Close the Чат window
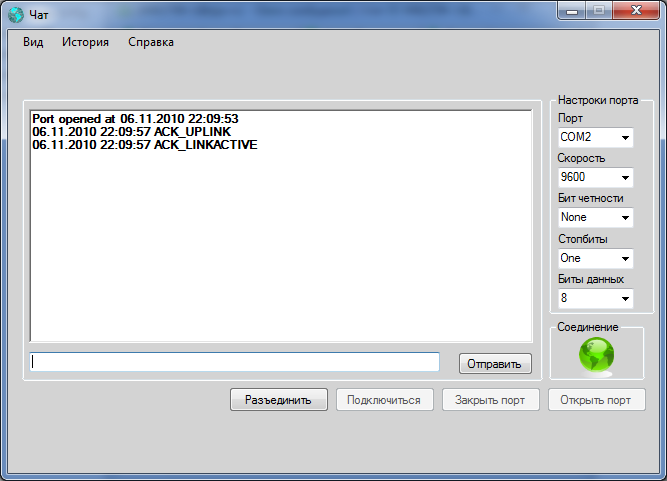This screenshot has width=667, height=481. point(636,11)
